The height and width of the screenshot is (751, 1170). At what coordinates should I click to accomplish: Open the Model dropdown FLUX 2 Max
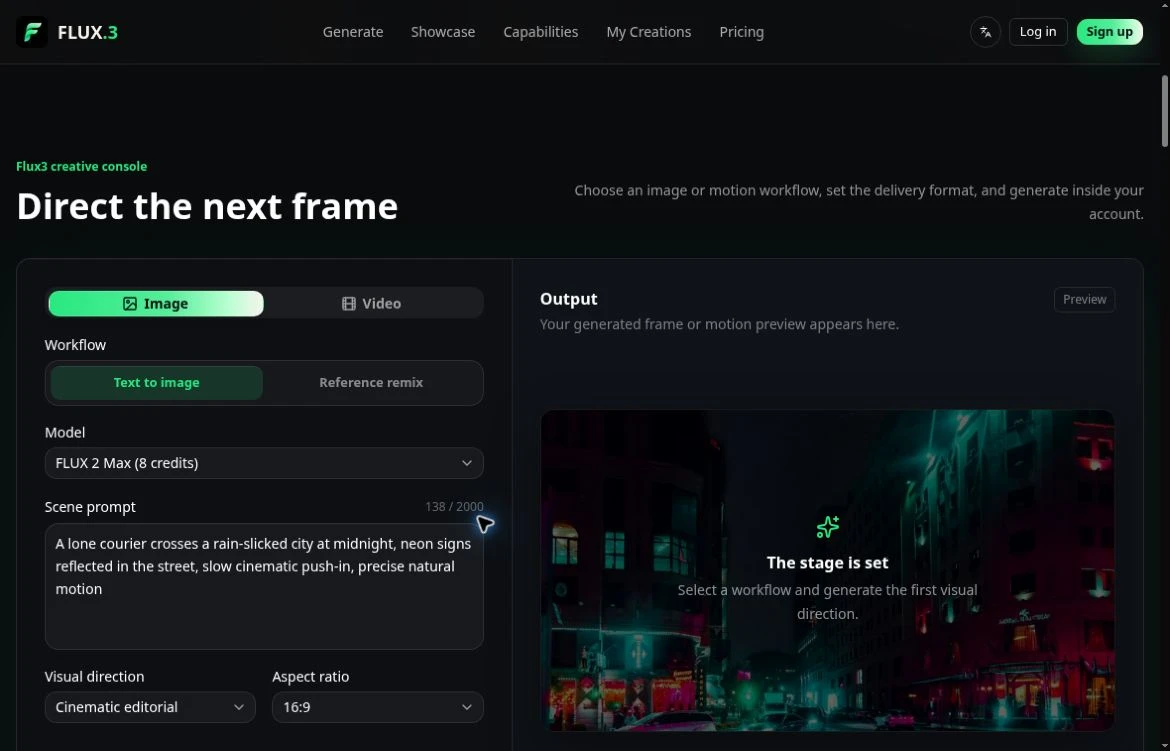click(x=264, y=463)
